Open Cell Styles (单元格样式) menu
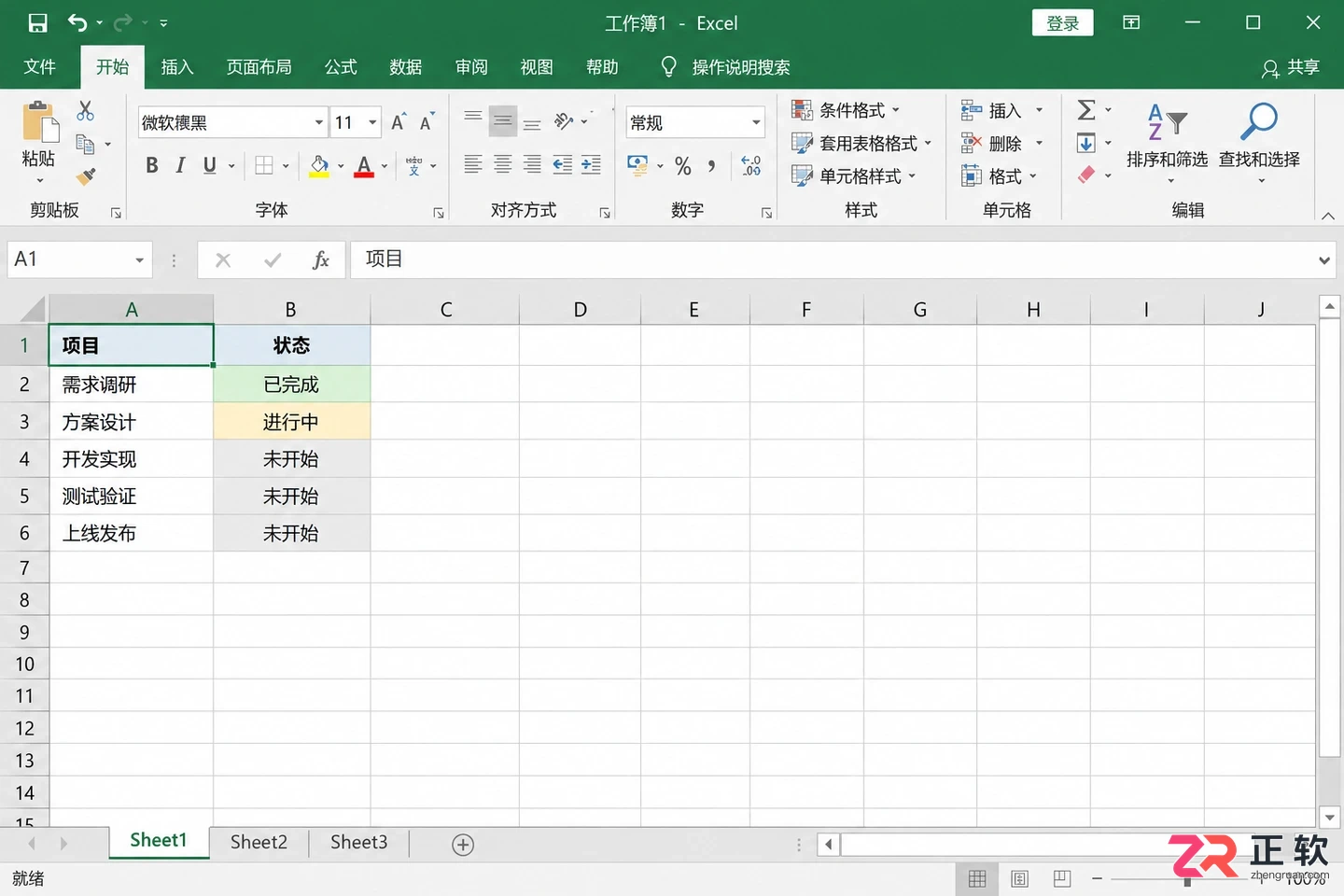1344x896 pixels. point(854,175)
